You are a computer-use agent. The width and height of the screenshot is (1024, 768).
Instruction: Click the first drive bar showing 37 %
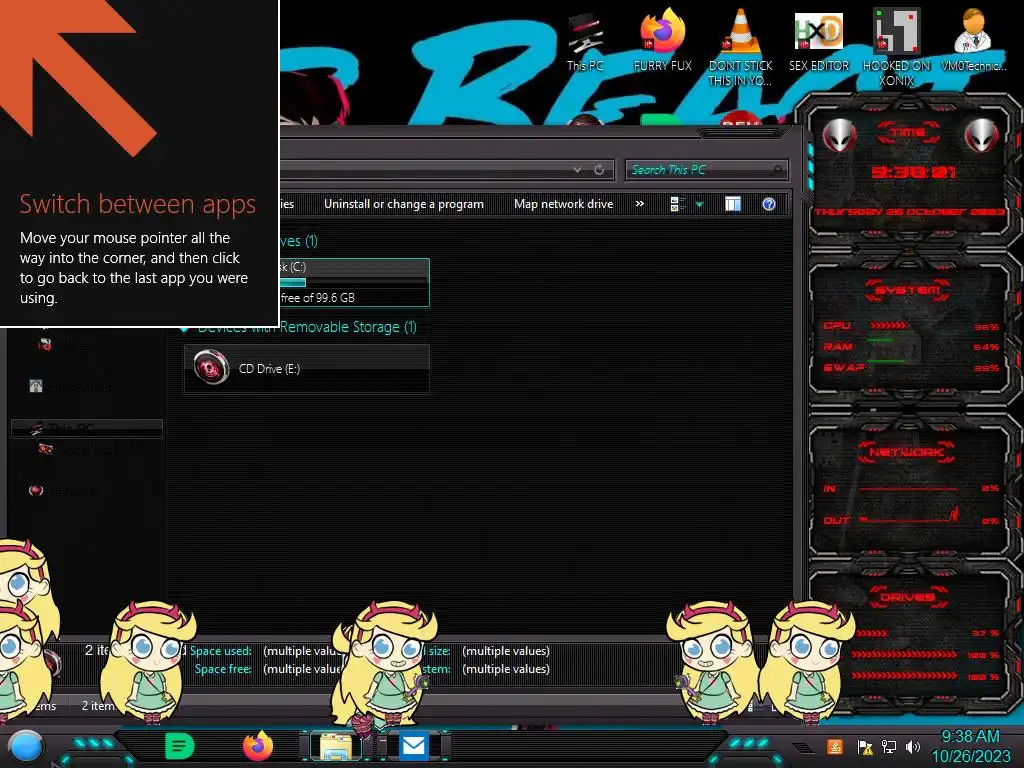[x=927, y=633]
